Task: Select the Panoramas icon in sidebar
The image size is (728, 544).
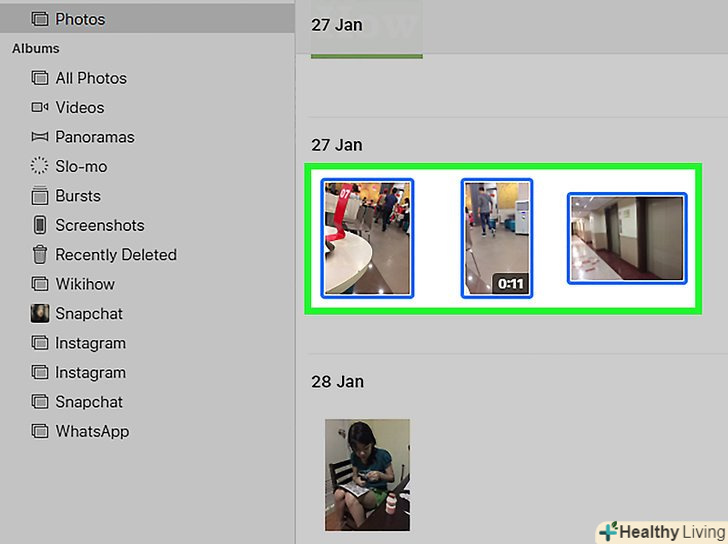Action: (x=40, y=137)
